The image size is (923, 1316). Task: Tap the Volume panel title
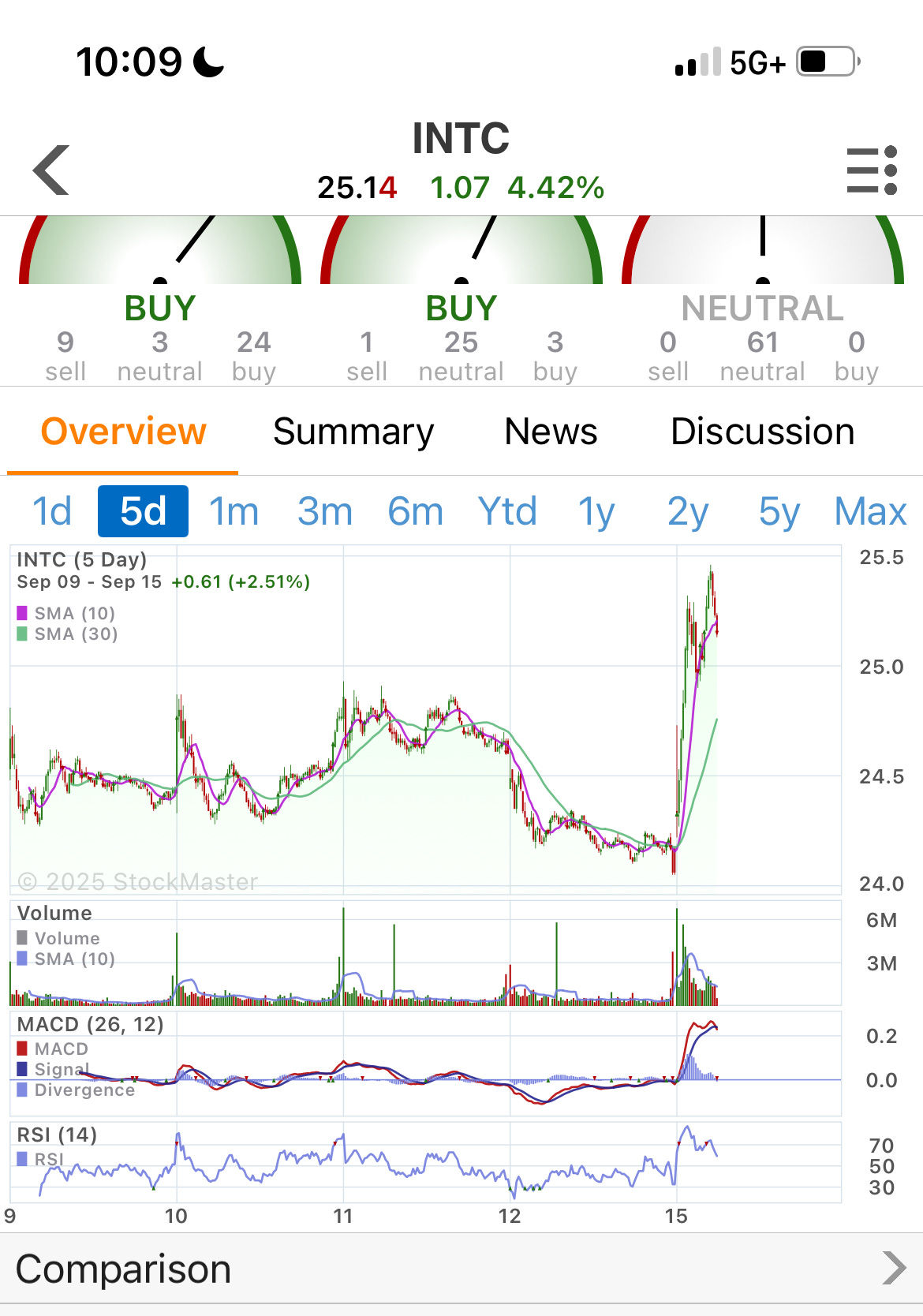(x=54, y=913)
